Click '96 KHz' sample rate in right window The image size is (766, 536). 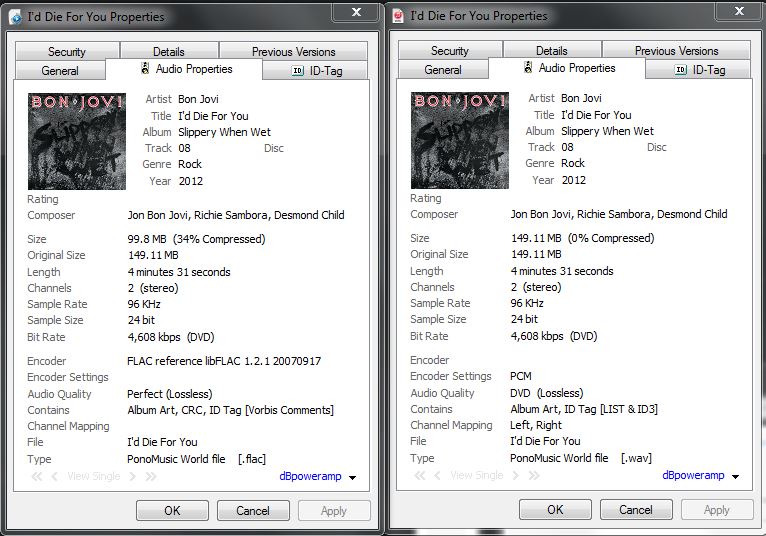(527, 303)
